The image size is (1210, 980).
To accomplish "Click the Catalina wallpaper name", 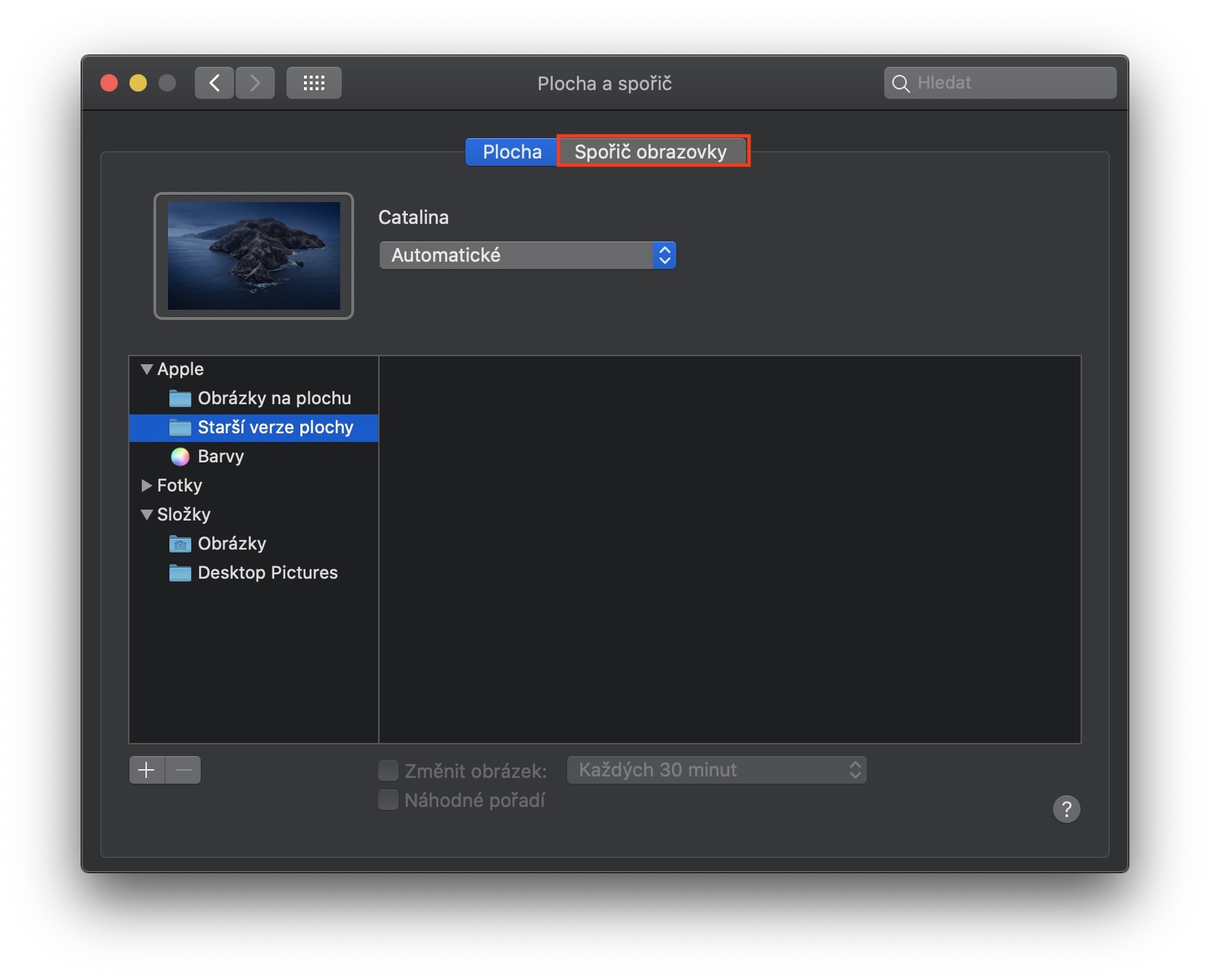I will point(414,217).
